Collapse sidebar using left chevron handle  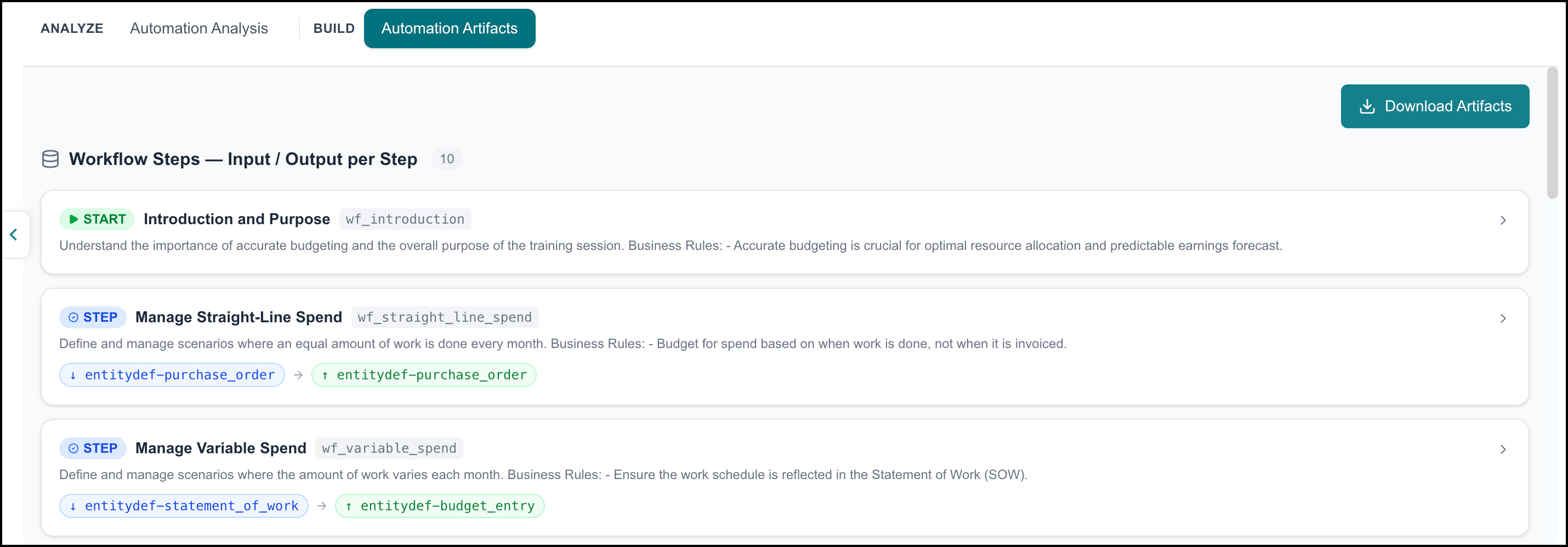13,234
